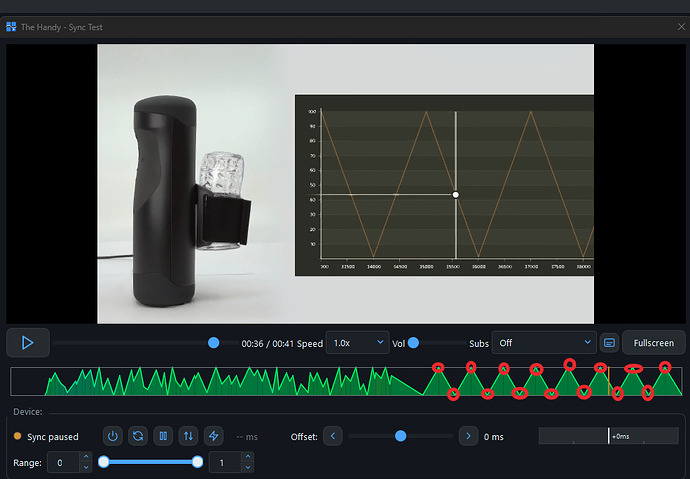690x479 pixels.
Task: Click the resync refresh icon
Action: [x=138, y=436]
